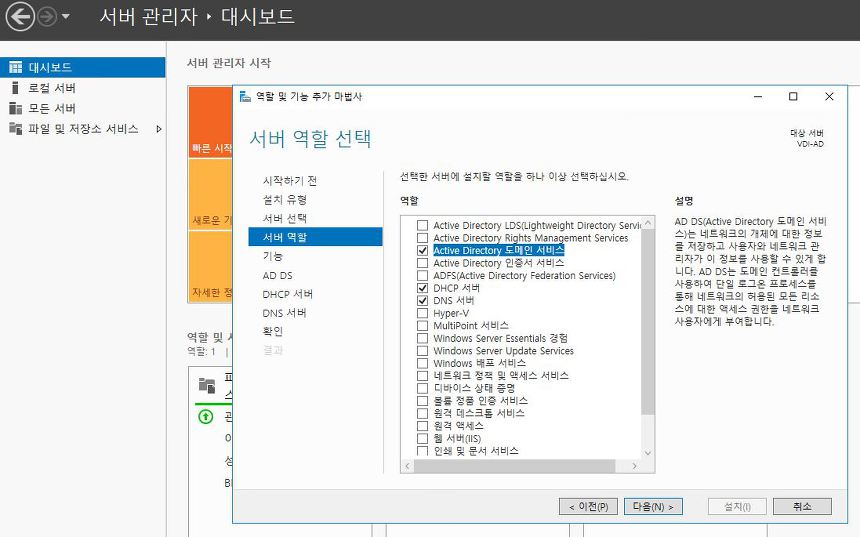The height and width of the screenshot is (537, 860).
Task: Check Active Directory LDS role checkbox
Action: [422, 225]
